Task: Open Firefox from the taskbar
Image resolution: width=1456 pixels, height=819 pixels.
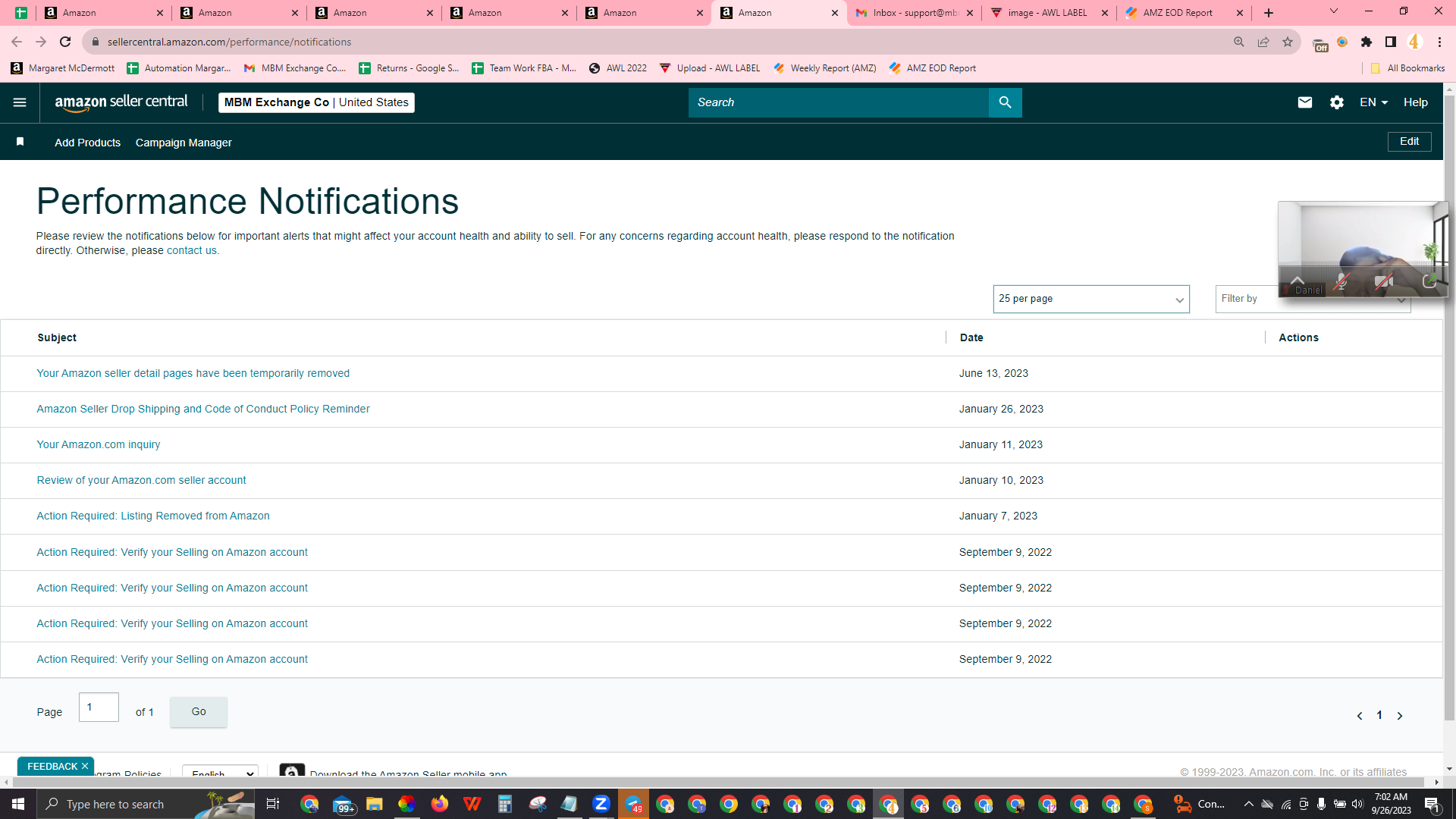Action: click(x=440, y=804)
